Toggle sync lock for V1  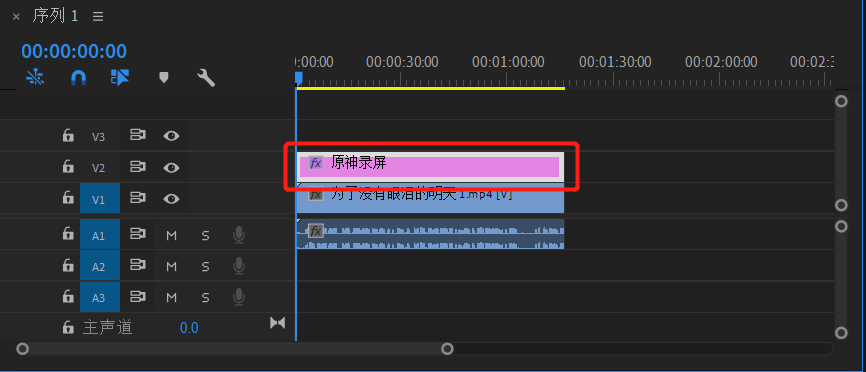[138, 198]
